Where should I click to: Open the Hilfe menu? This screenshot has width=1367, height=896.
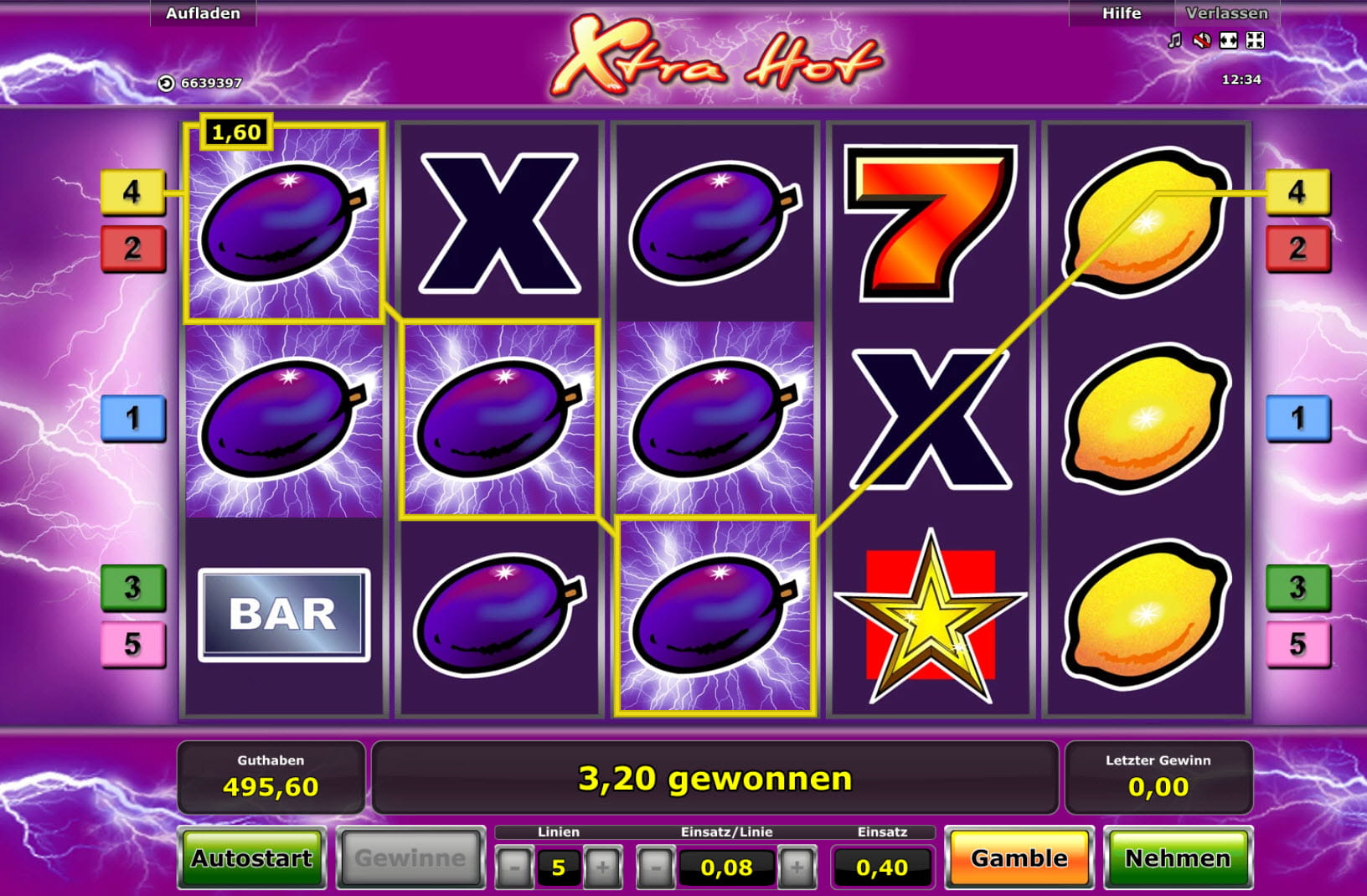(x=1121, y=13)
